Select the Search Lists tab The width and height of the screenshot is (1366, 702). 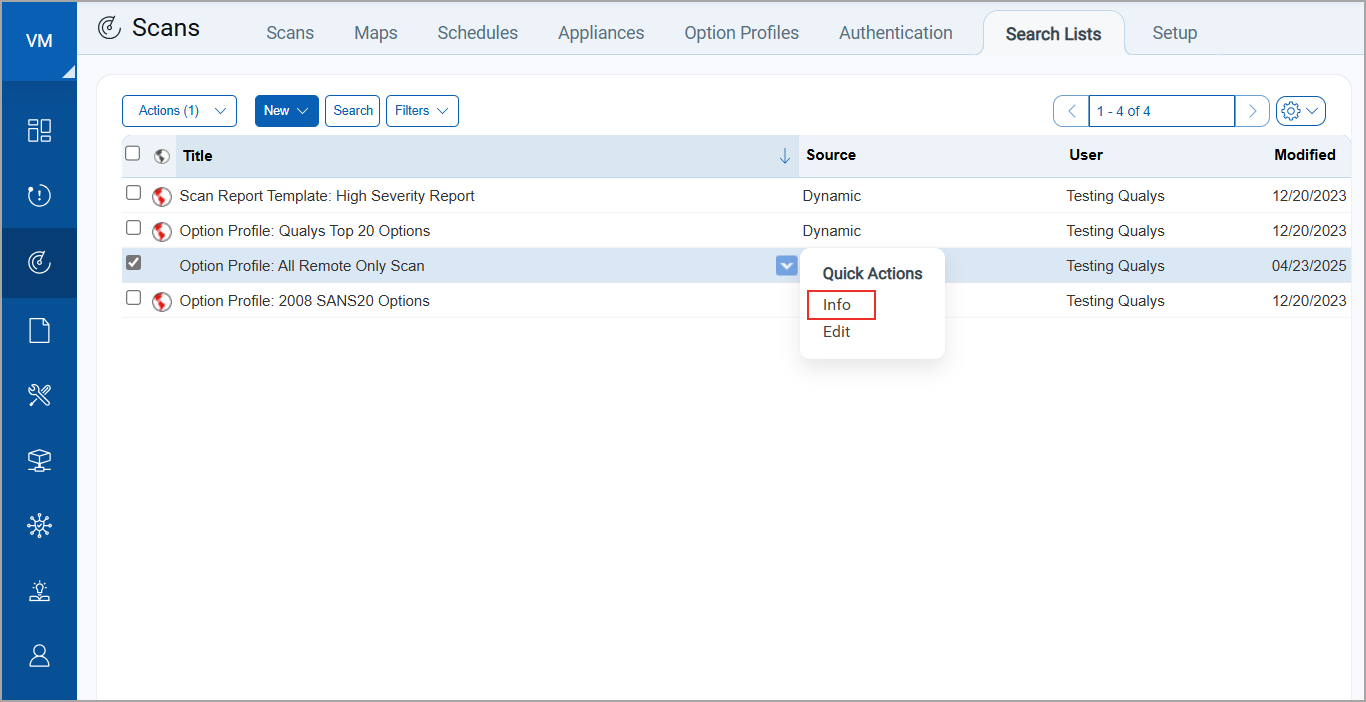click(x=1054, y=34)
